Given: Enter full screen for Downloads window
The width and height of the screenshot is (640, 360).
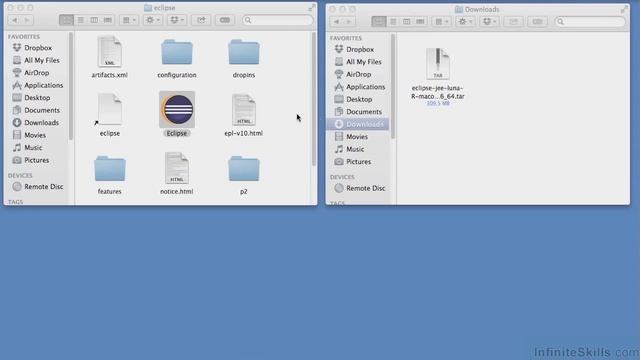Looking at the screenshot, I should coord(624,9).
